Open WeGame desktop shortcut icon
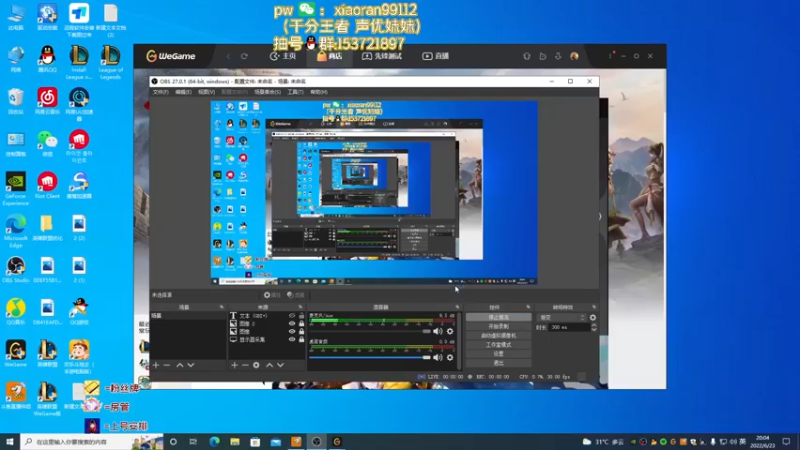800x450 pixels. [x=16, y=354]
